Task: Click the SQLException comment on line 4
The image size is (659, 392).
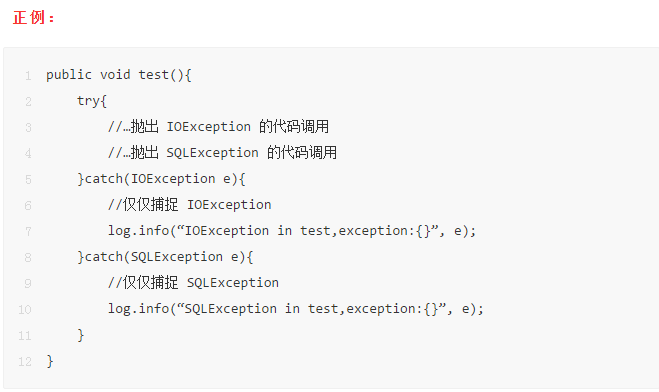Action: click(x=222, y=153)
